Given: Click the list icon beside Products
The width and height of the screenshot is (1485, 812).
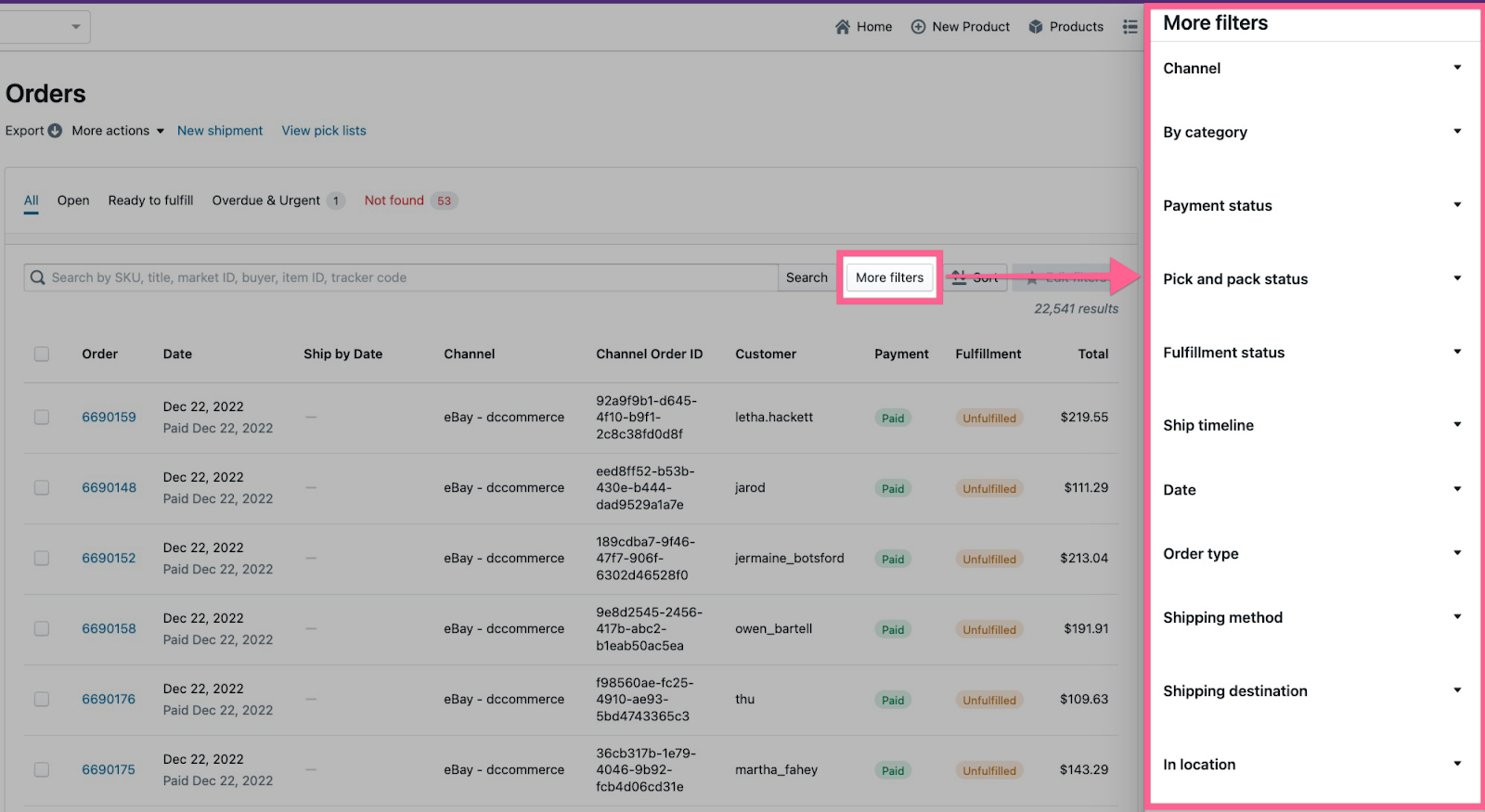Looking at the screenshot, I should [x=1130, y=27].
